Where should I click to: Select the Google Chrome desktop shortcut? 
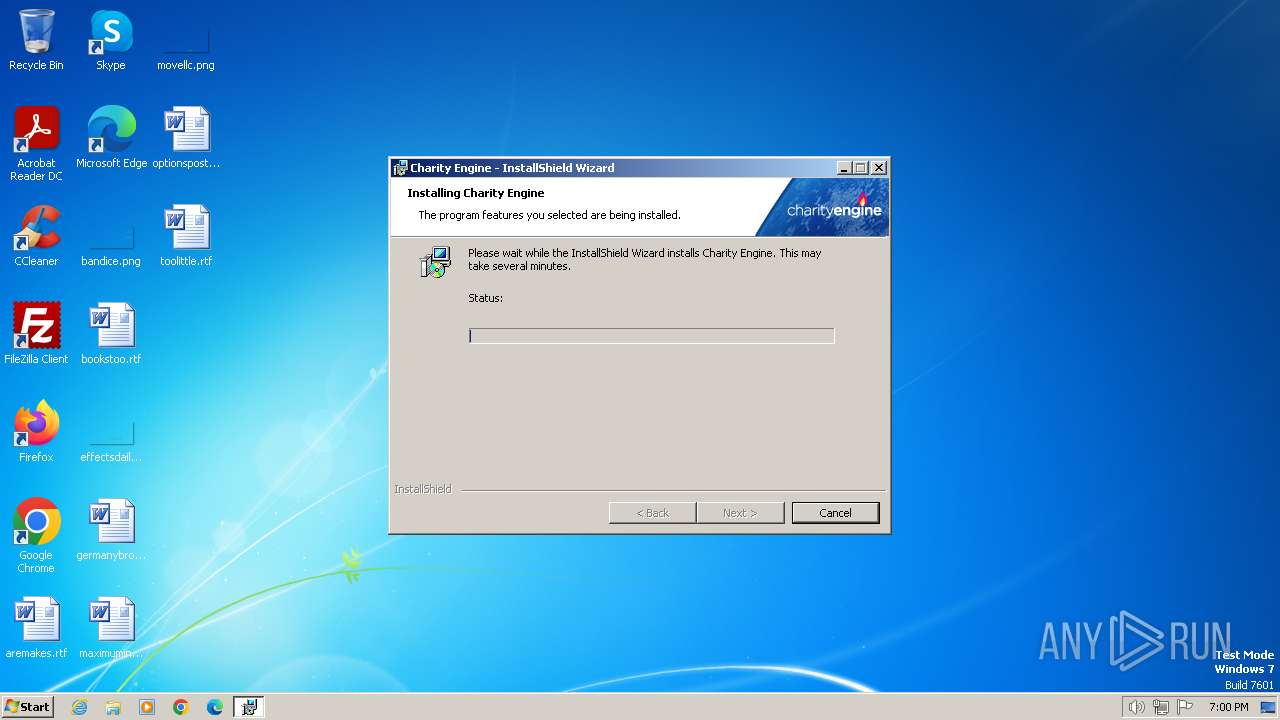(36, 535)
